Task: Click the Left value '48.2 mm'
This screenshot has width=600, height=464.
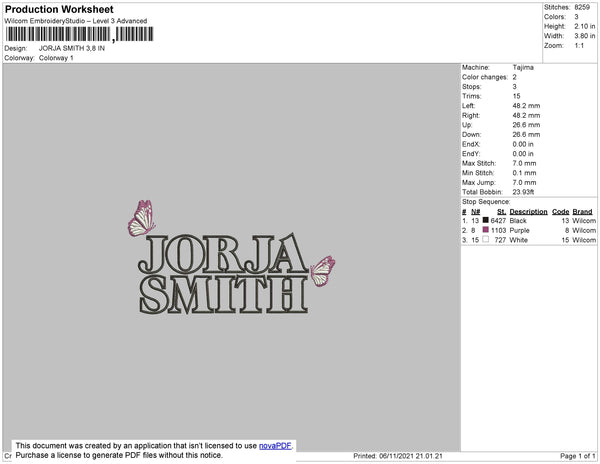Action: coord(526,106)
